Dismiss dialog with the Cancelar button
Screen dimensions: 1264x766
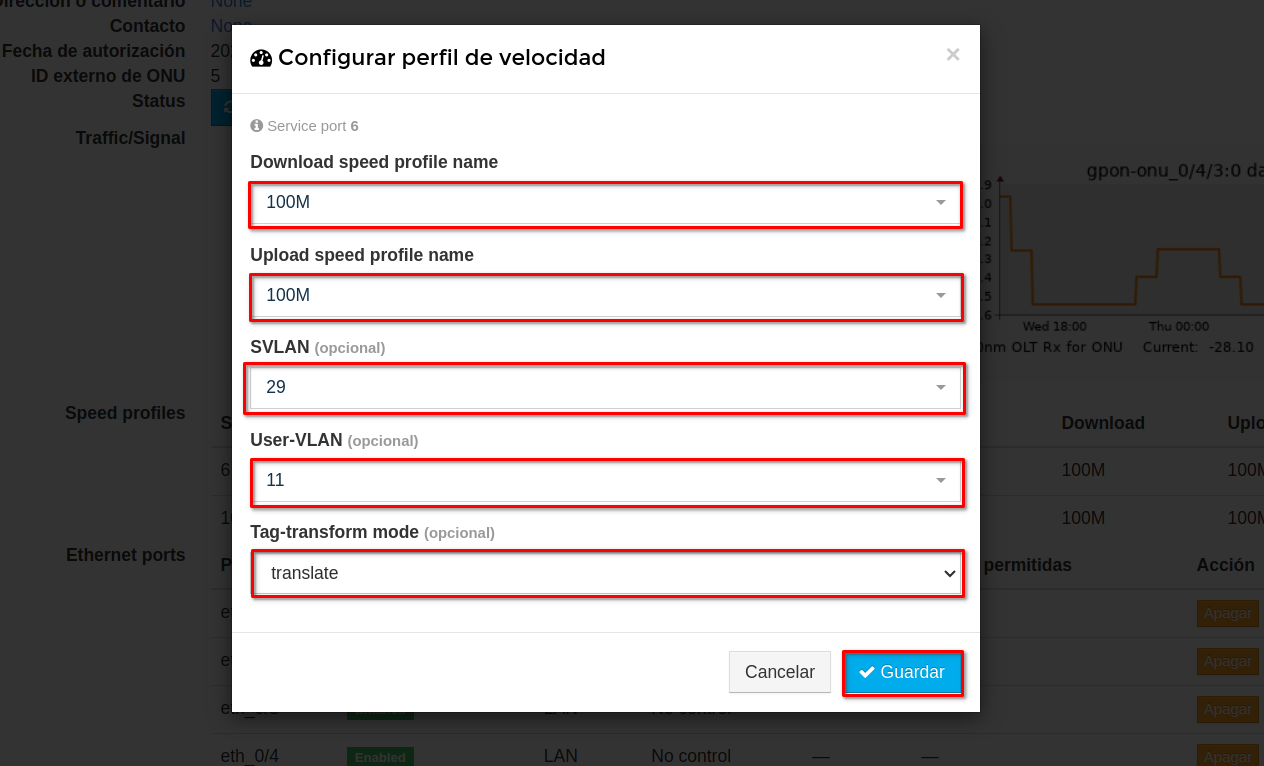point(780,672)
